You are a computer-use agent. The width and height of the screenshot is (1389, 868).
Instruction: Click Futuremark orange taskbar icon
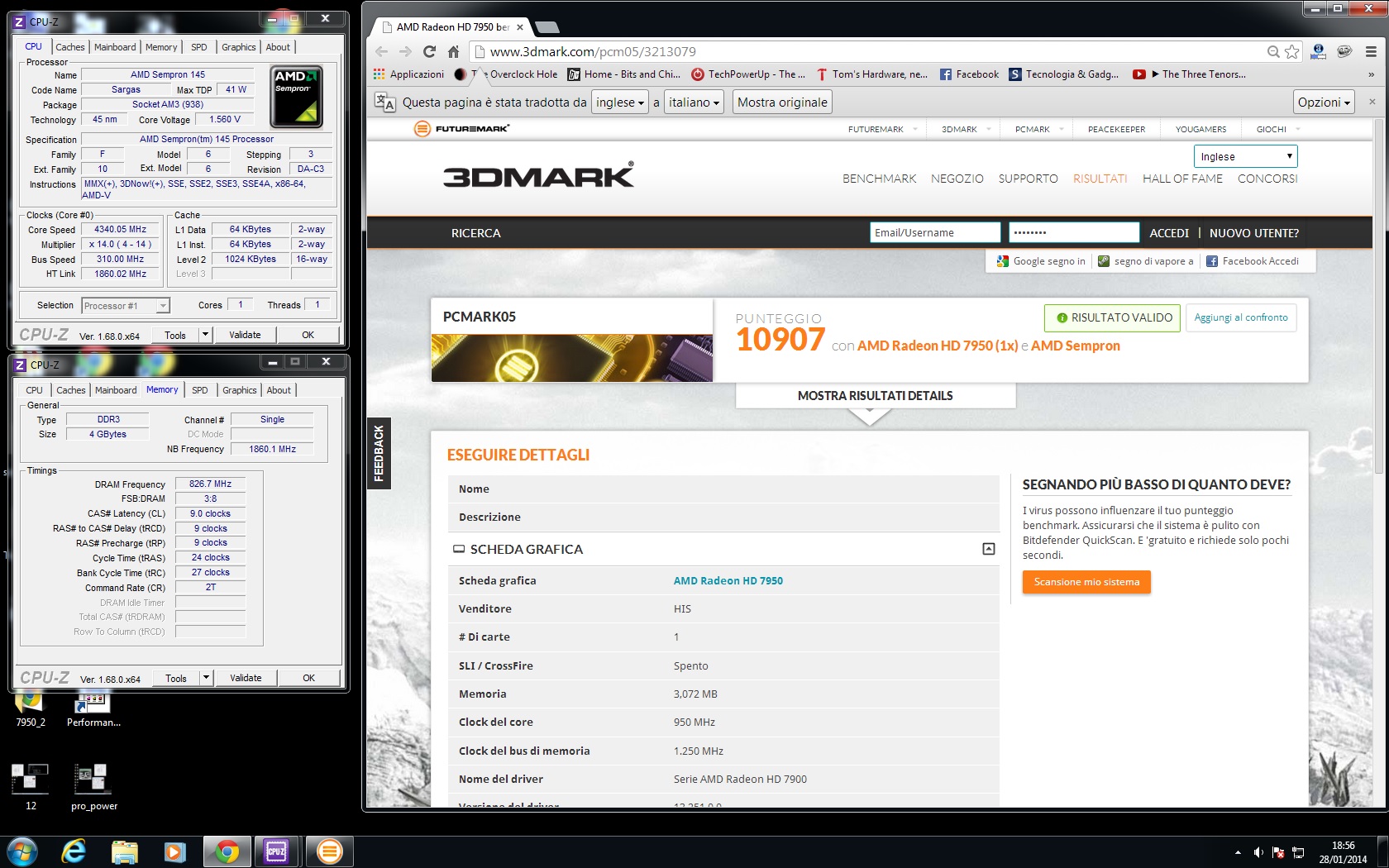click(329, 851)
